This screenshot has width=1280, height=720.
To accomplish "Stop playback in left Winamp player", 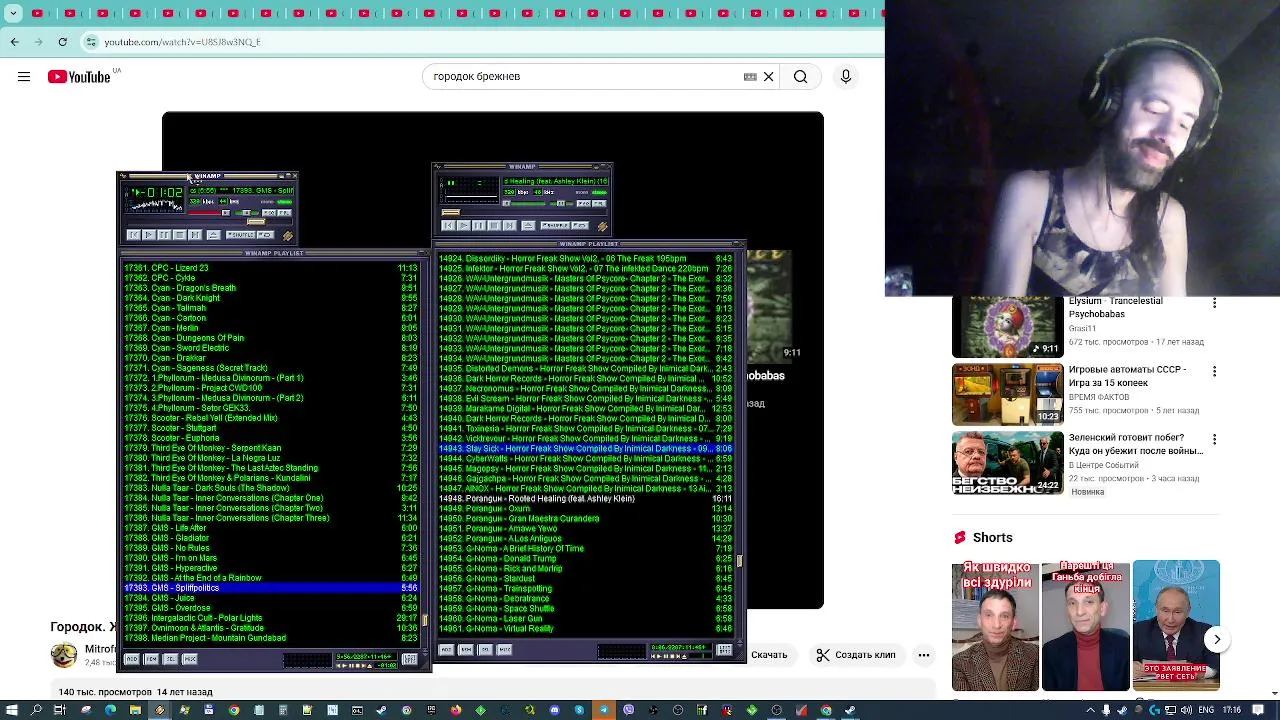I will pyautogui.click(x=180, y=235).
